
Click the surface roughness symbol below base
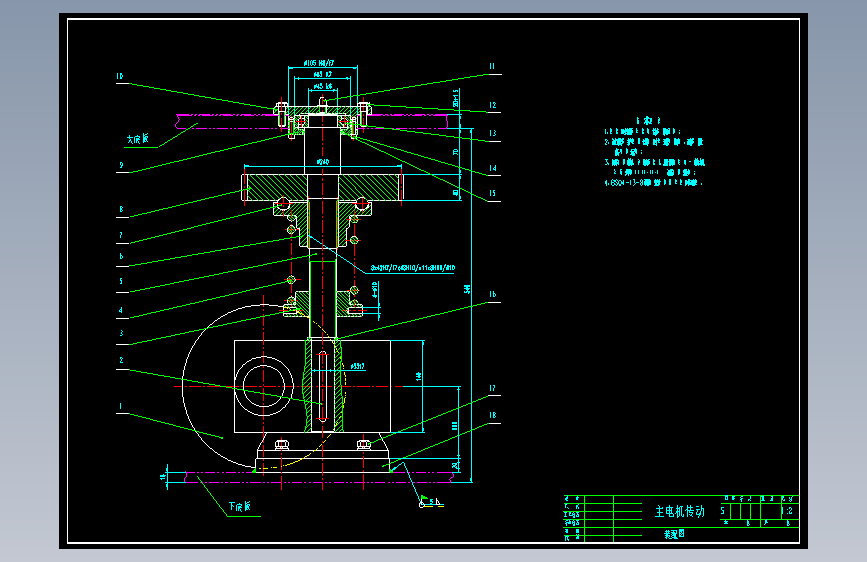click(430, 502)
